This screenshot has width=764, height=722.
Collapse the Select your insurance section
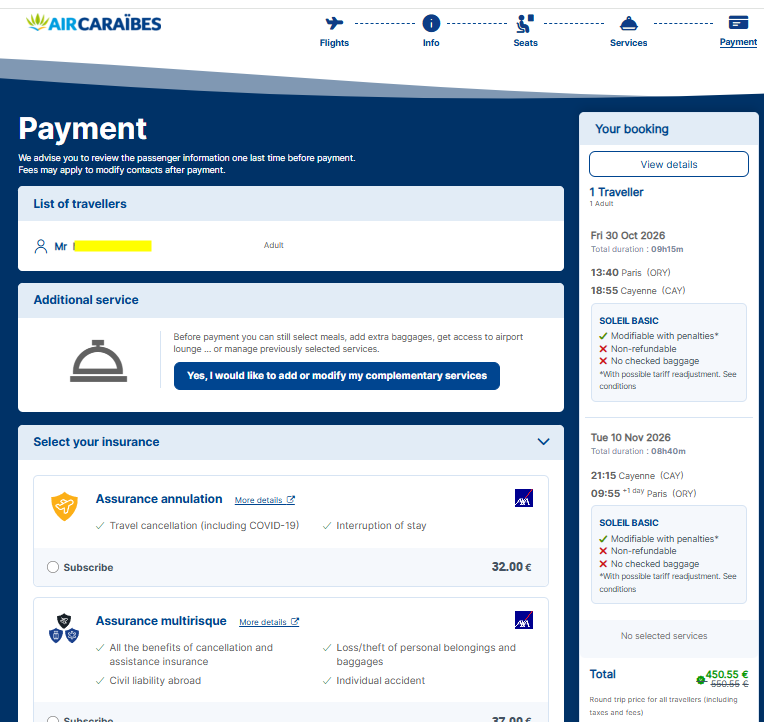click(x=543, y=442)
